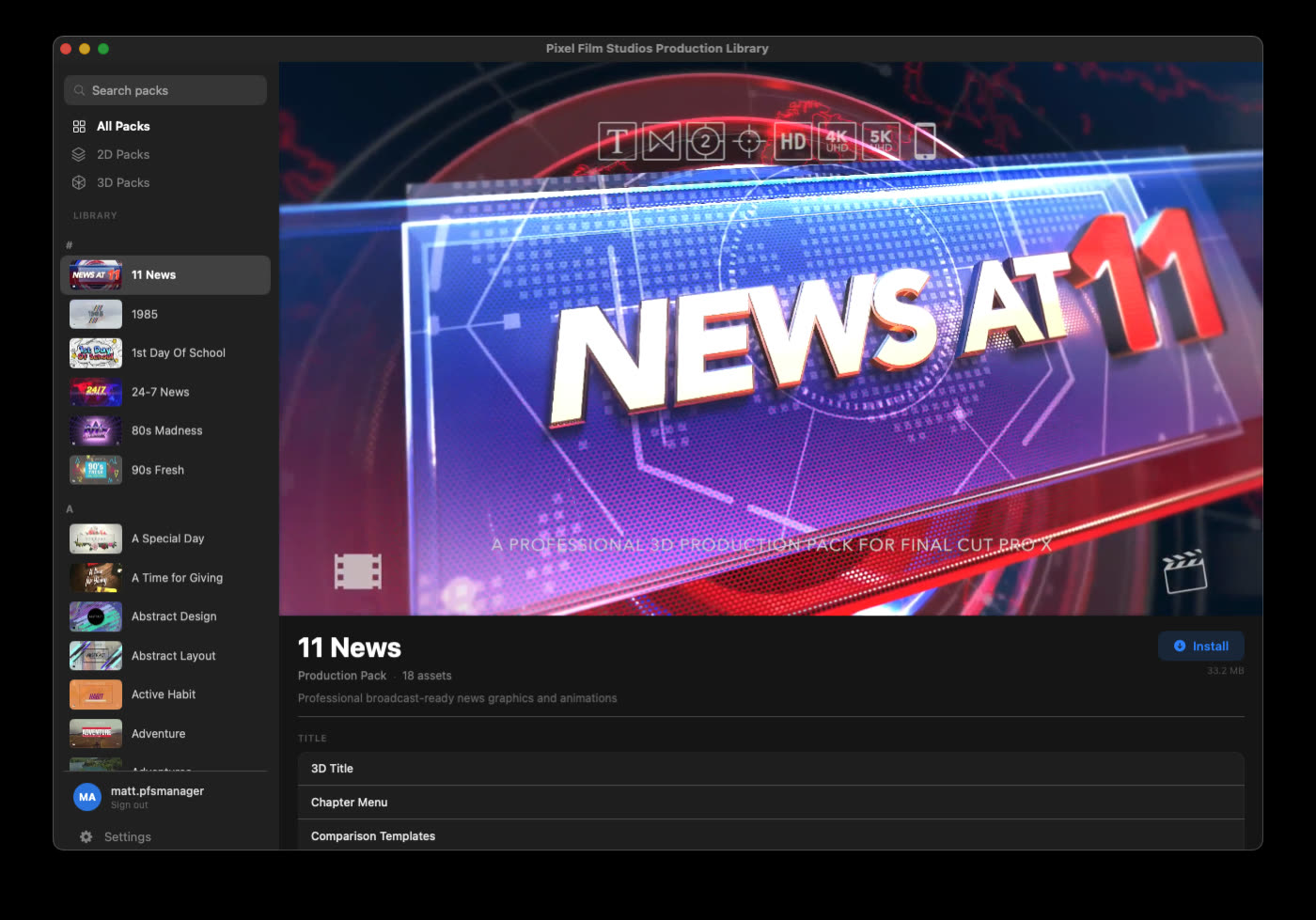This screenshot has height=920, width=1316.
Task: Click the 4K UHD badge icon
Action: pos(837,142)
